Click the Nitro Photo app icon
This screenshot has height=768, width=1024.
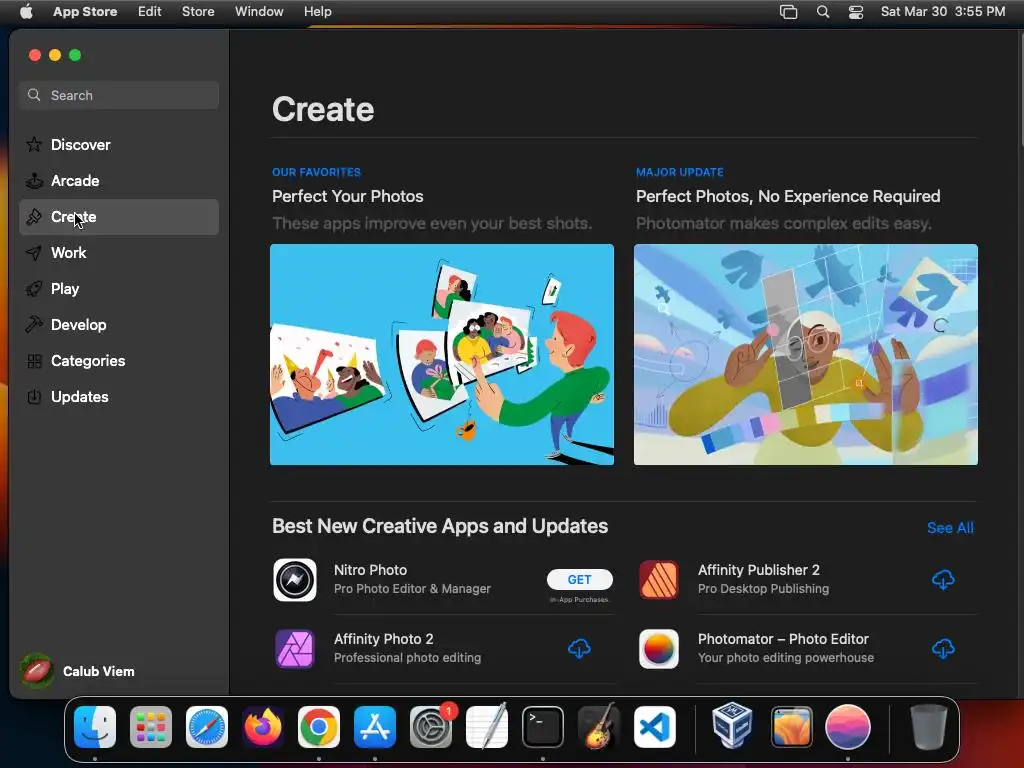click(295, 580)
